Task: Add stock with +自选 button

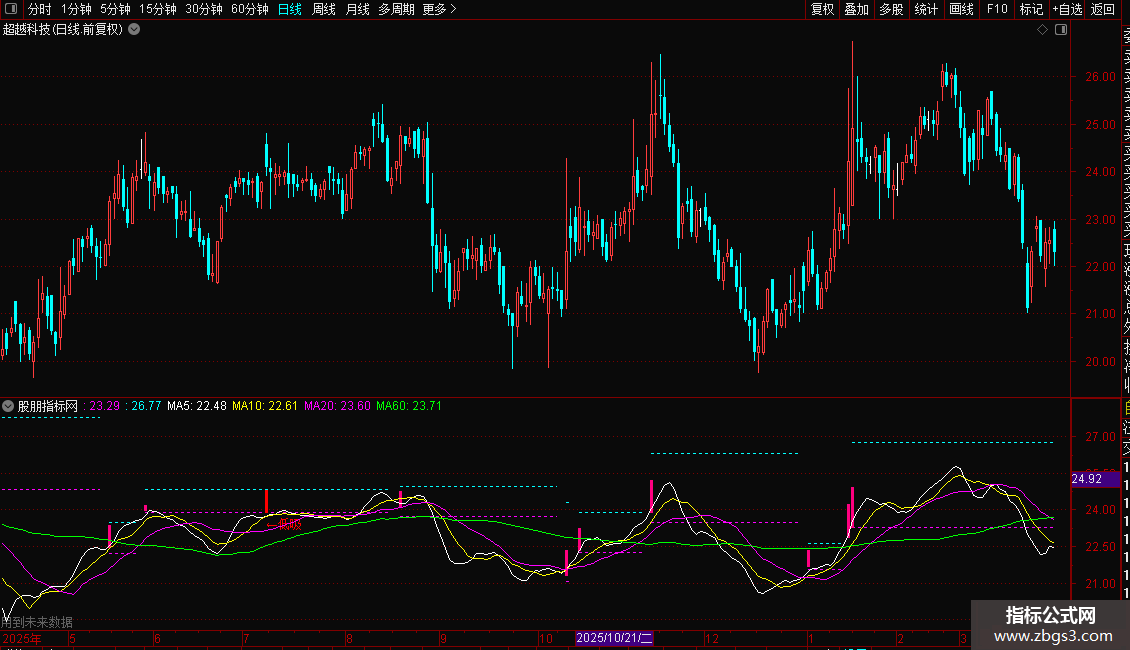Action: point(1066,9)
